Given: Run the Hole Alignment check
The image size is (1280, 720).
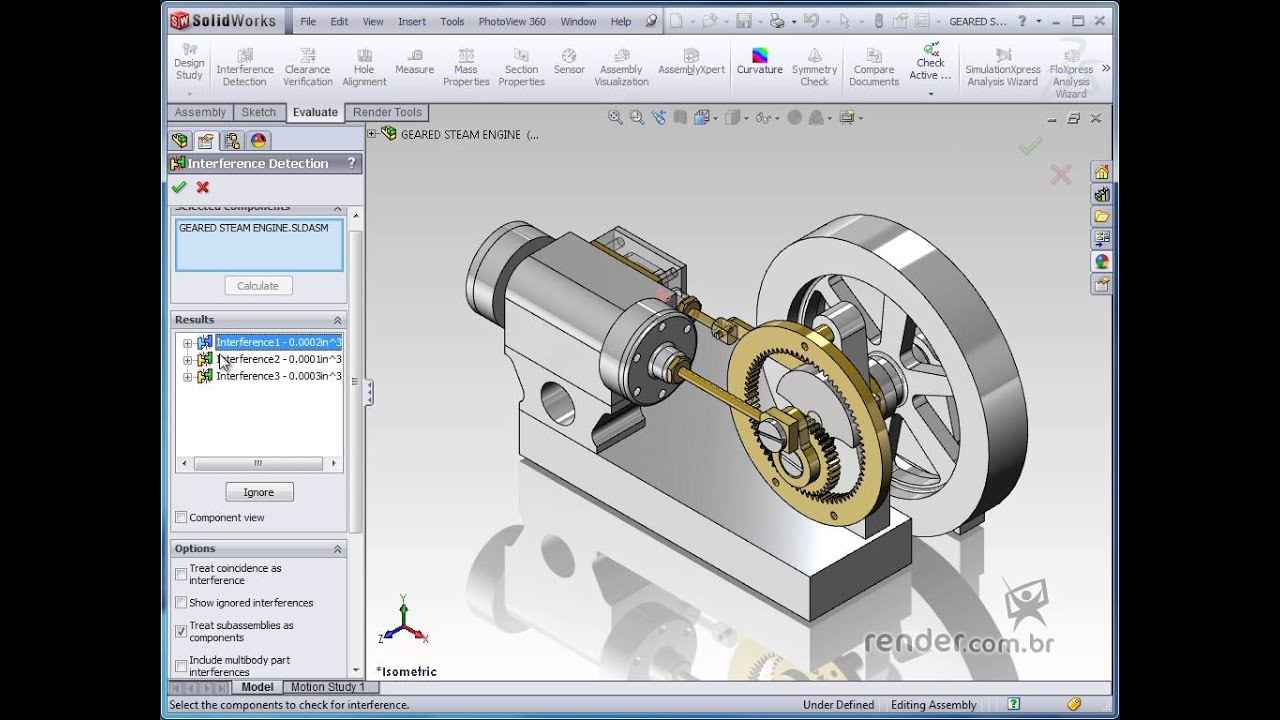Looking at the screenshot, I should [364, 67].
